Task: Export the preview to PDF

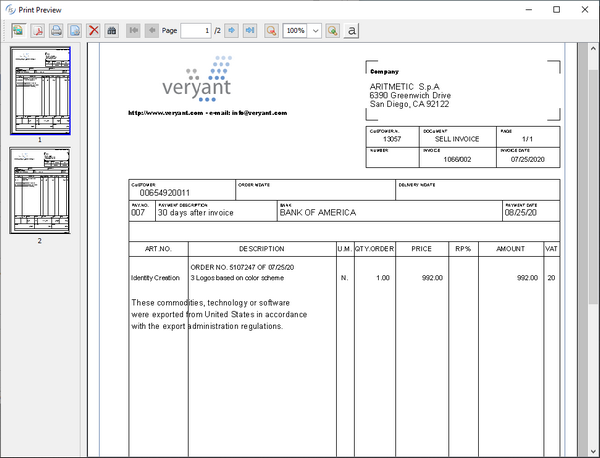Action: click(x=38, y=31)
